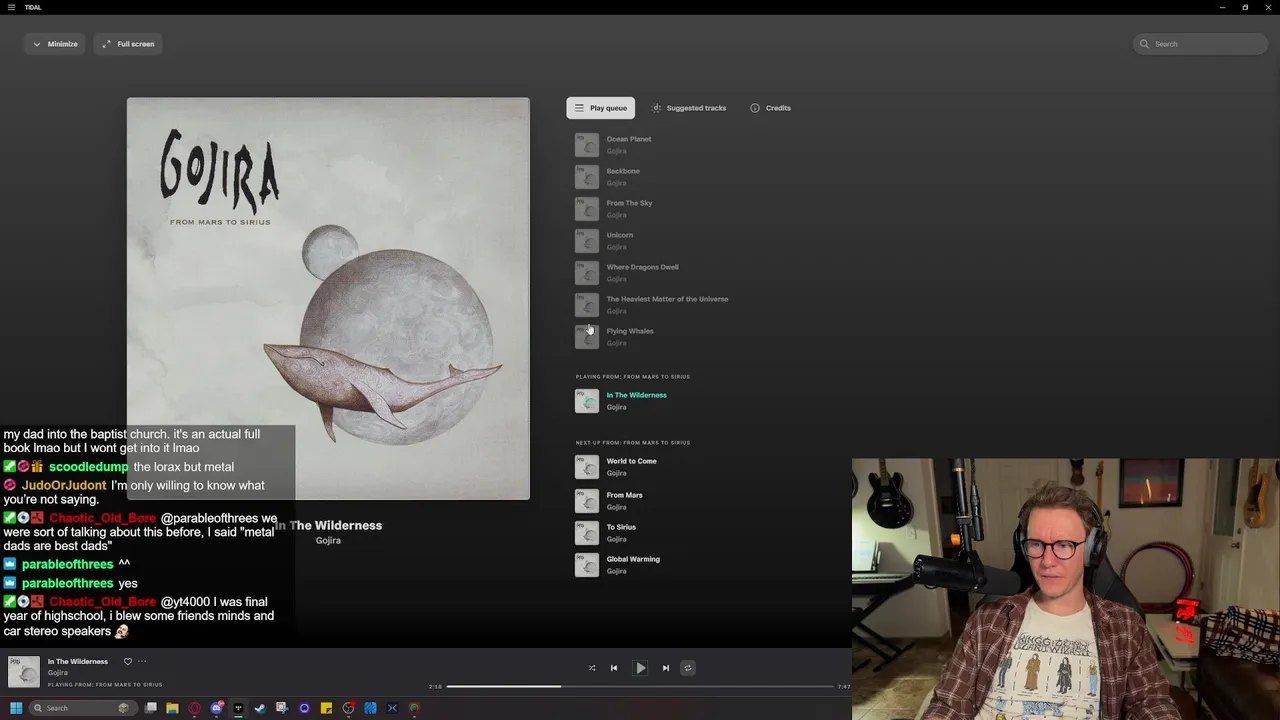Click the World to Come album thumbnail
Viewport: 1280px width, 720px height.
(x=587, y=467)
